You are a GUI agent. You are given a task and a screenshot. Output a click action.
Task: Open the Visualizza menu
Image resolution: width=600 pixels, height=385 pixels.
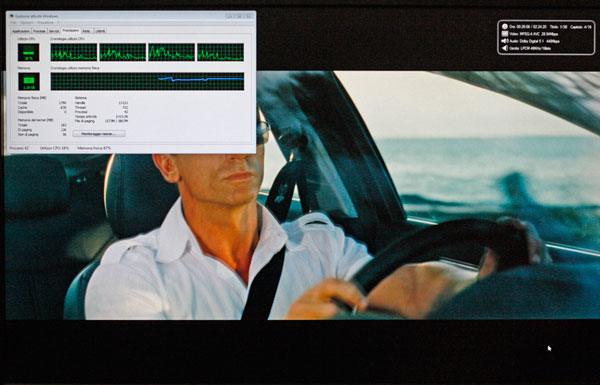[46, 23]
